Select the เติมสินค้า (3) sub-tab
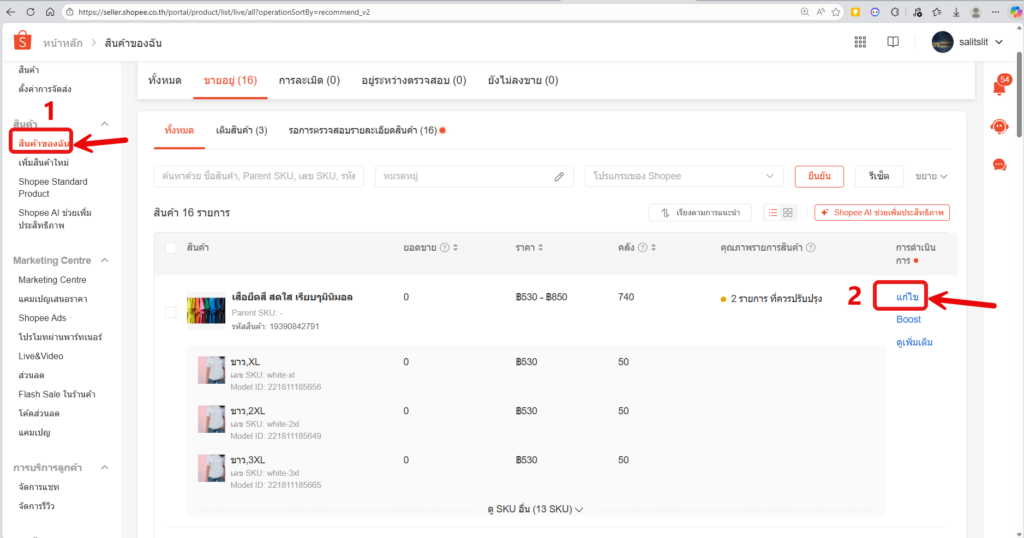 coord(241,130)
